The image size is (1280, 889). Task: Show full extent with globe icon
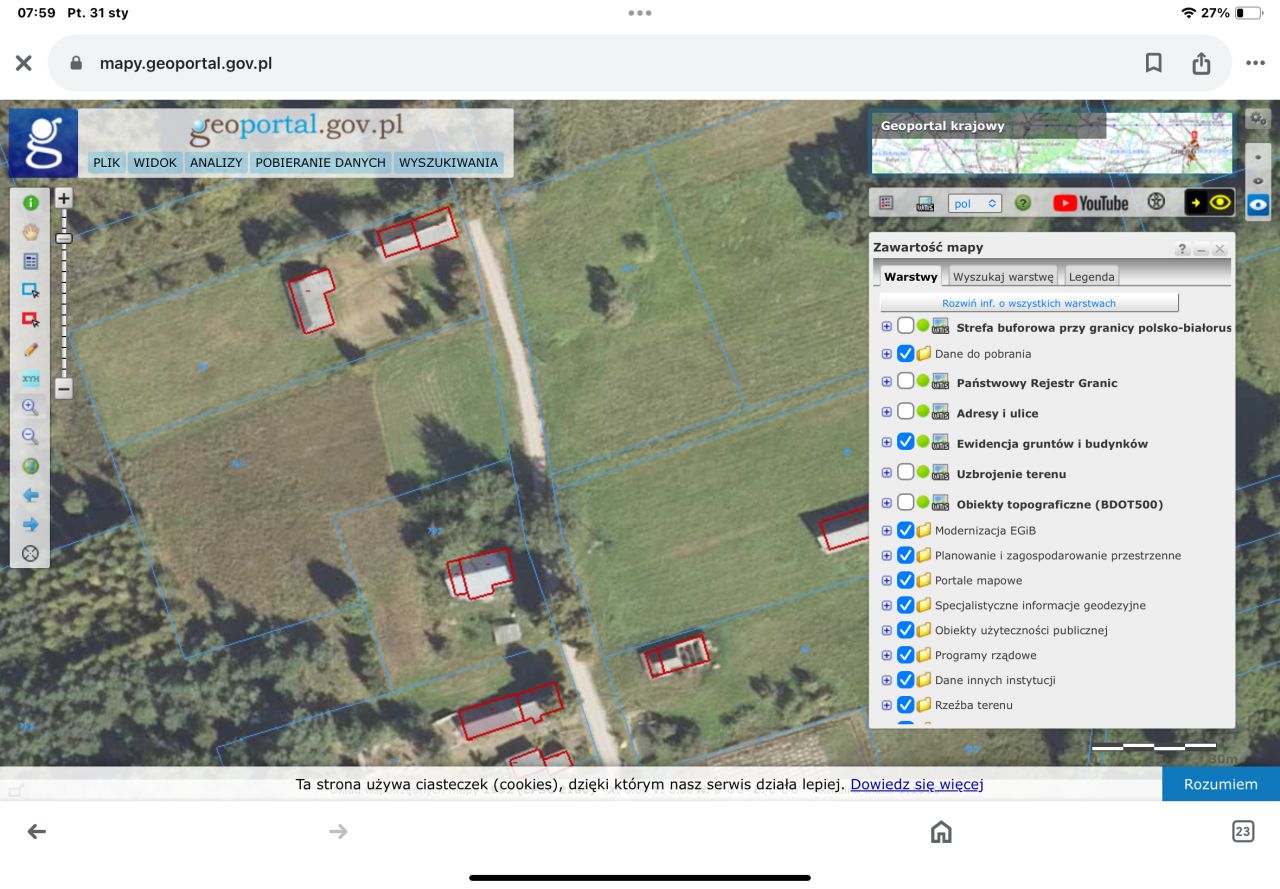point(30,466)
